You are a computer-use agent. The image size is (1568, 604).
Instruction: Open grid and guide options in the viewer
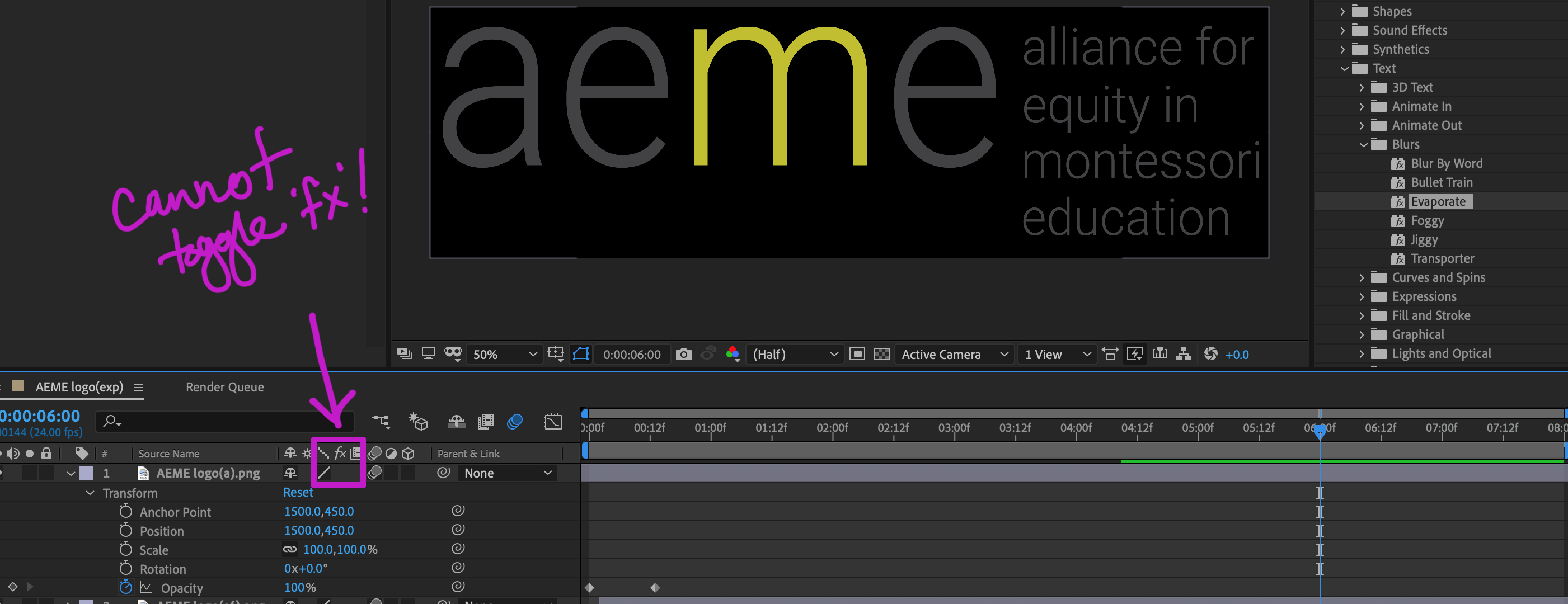(556, 353)
